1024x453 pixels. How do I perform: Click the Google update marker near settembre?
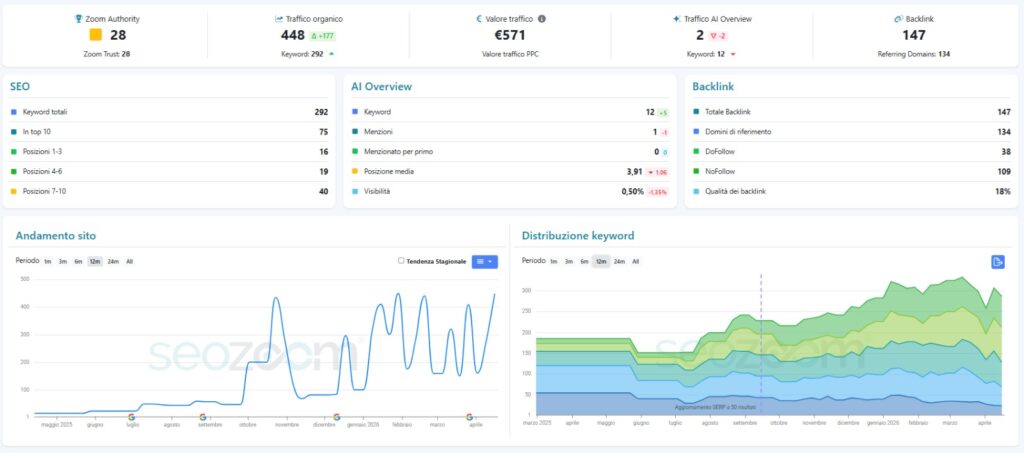pos(203,416)
